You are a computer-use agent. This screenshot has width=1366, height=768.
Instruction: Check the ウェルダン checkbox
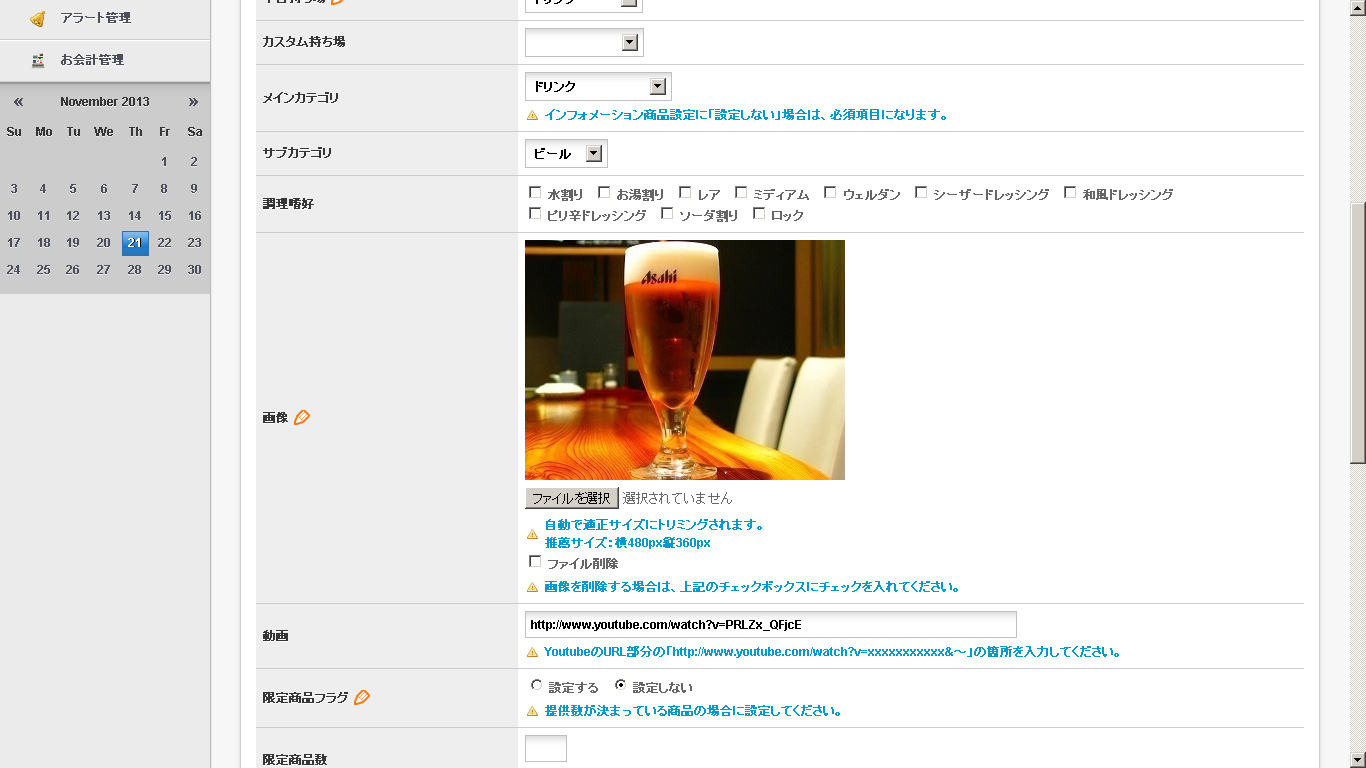point(830,192)
